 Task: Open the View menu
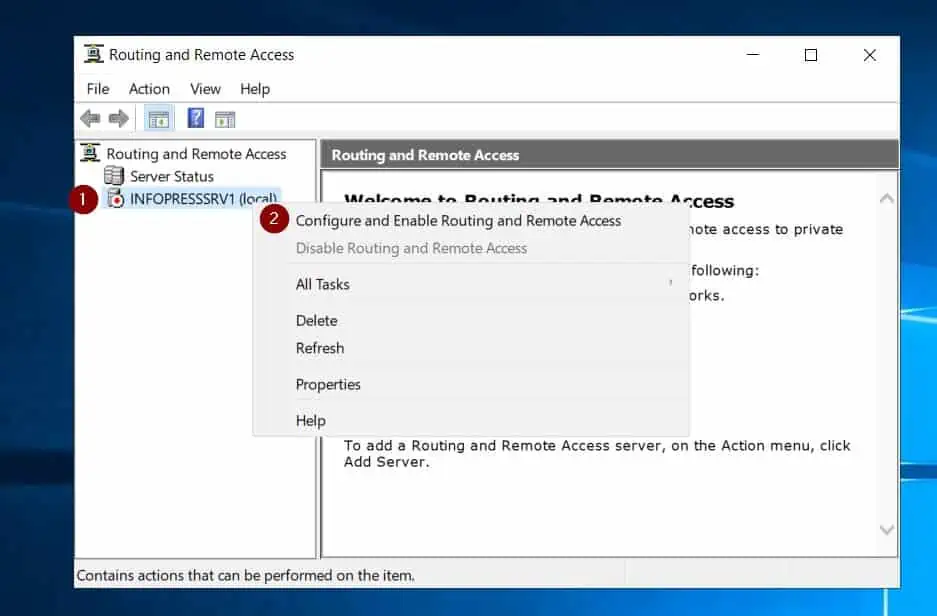pyautogui.click(x=205, y=89)
